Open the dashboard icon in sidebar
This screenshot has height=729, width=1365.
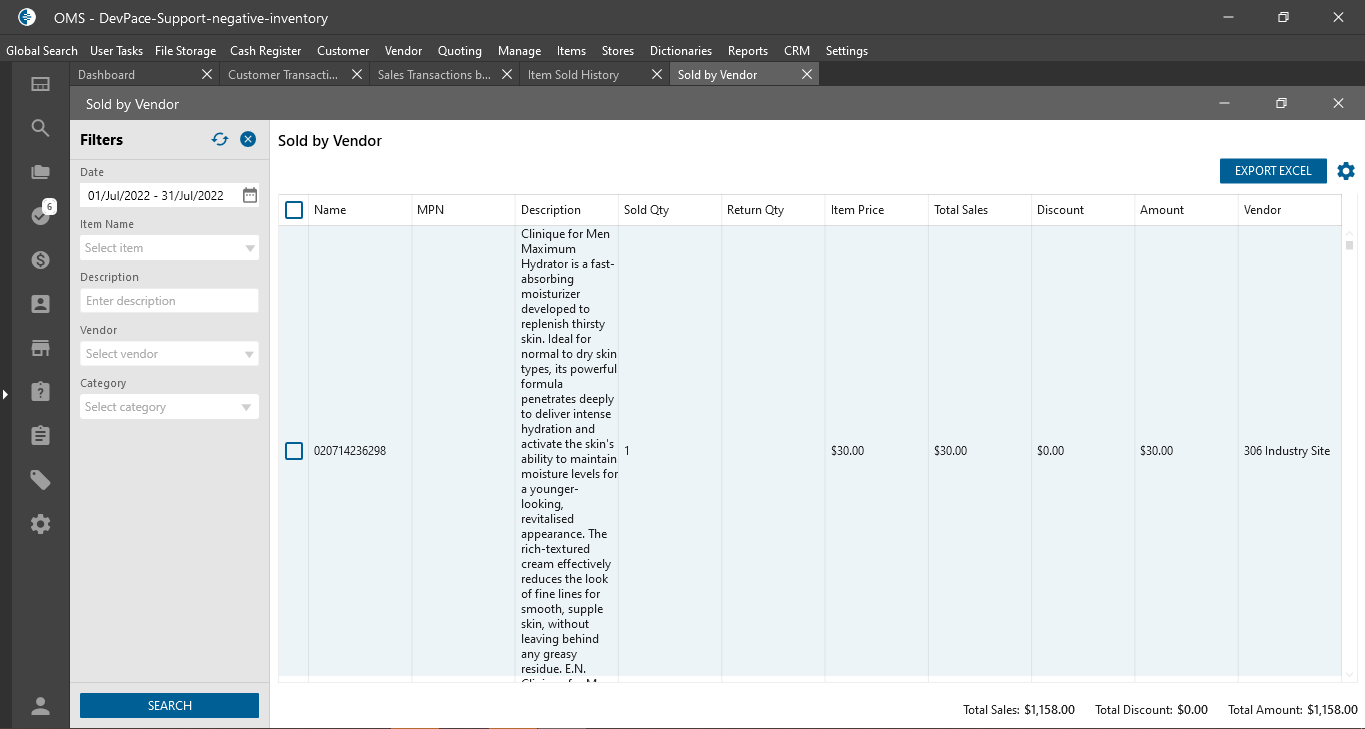[40, 84]
